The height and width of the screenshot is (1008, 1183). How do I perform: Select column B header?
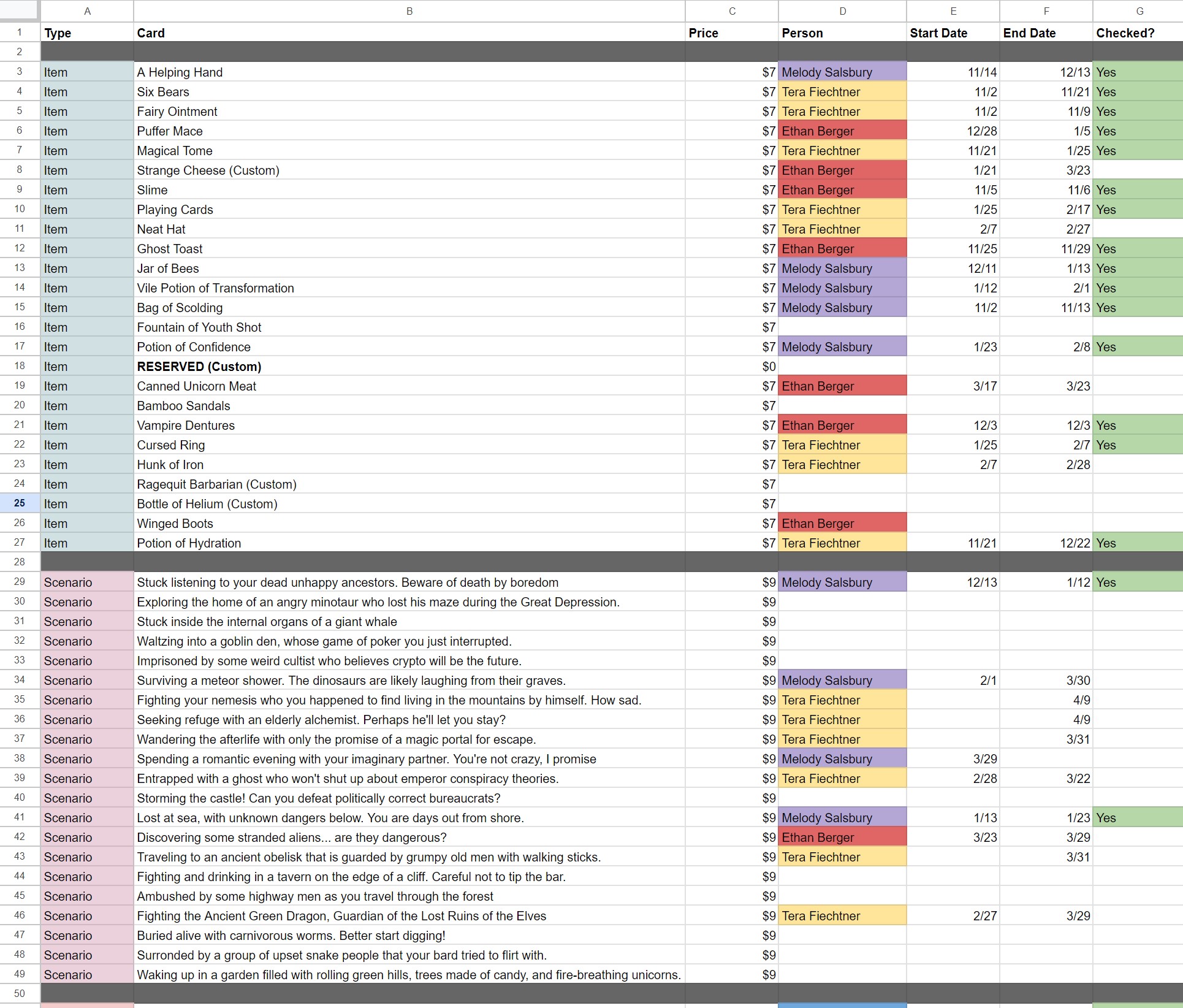(409, 11)
